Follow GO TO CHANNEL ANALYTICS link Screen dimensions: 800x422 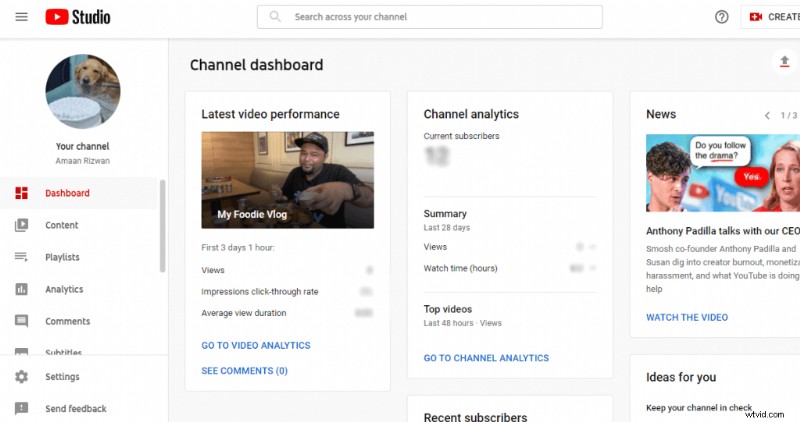486,358
